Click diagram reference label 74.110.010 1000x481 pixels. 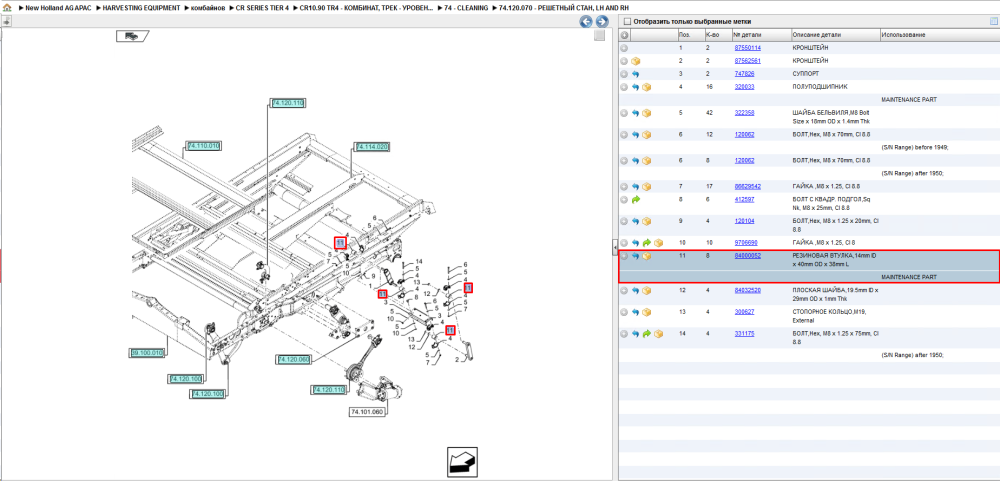click(203, 146)
